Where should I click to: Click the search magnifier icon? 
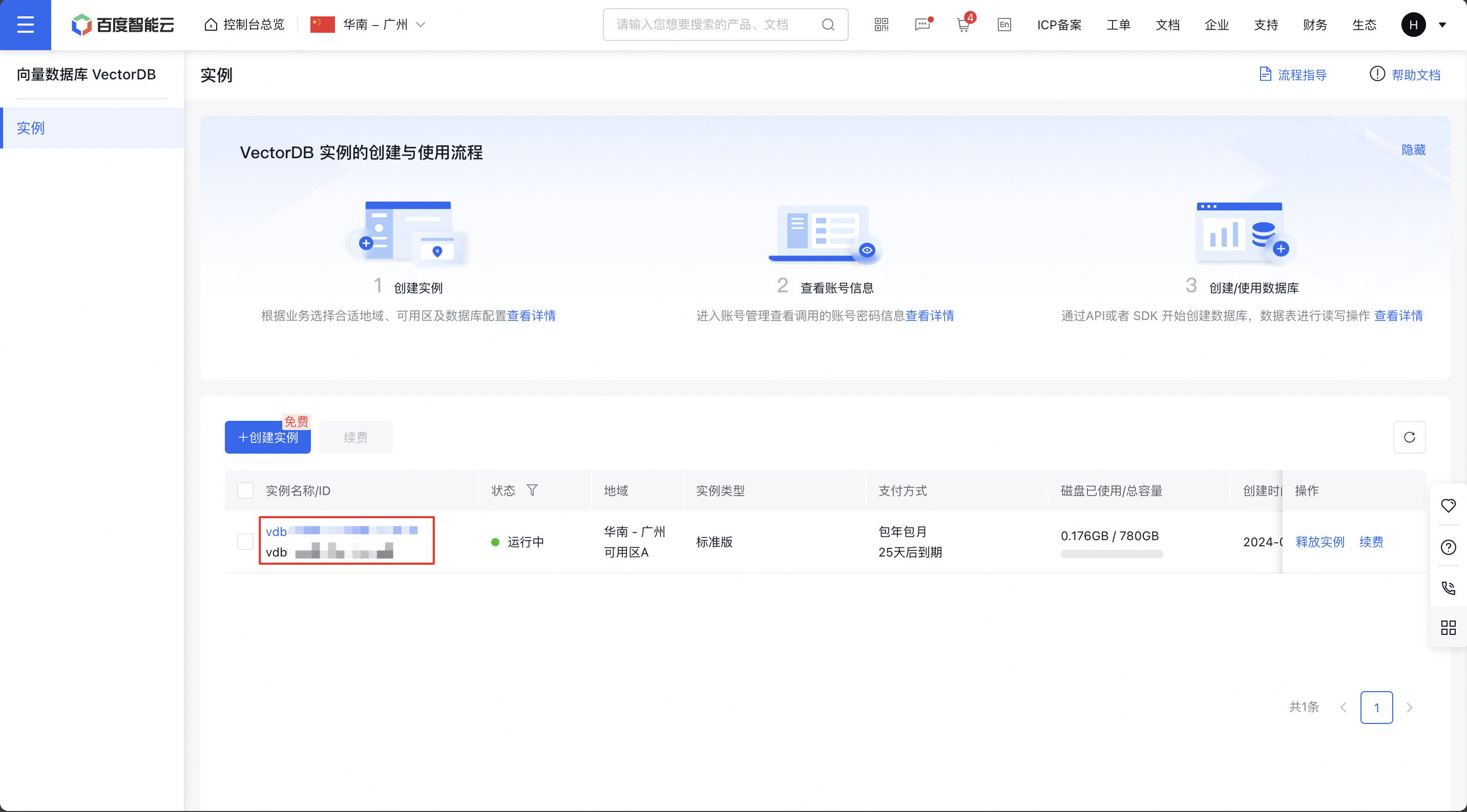tap(828, 25)
